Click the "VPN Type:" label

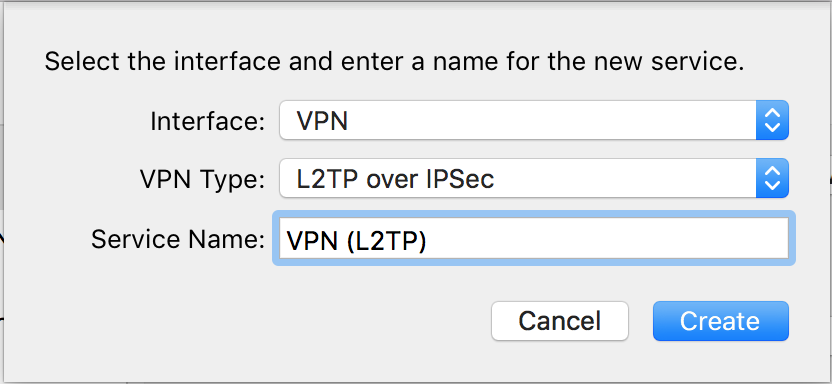coord(202,179)
